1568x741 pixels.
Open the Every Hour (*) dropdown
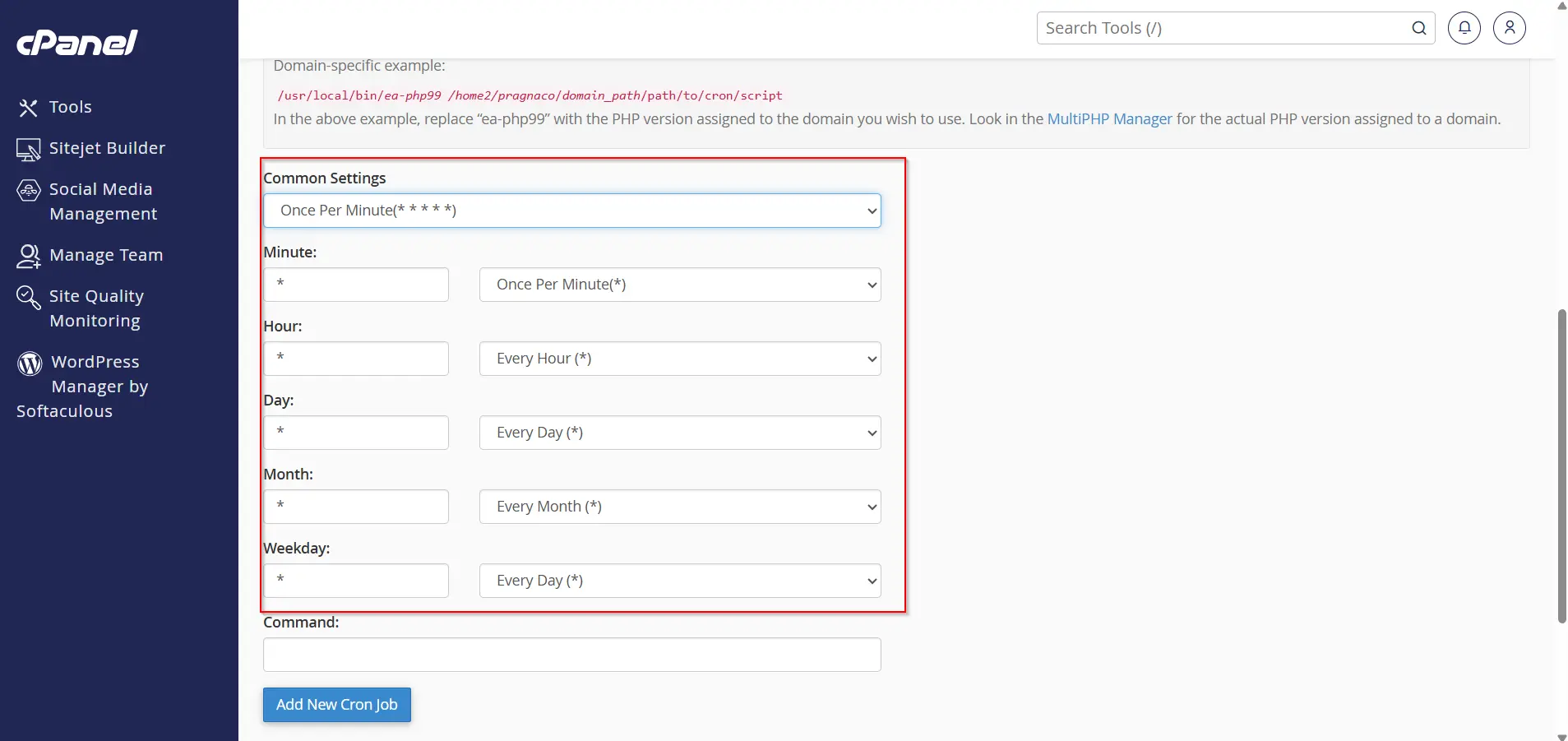(x=680, y=359)
